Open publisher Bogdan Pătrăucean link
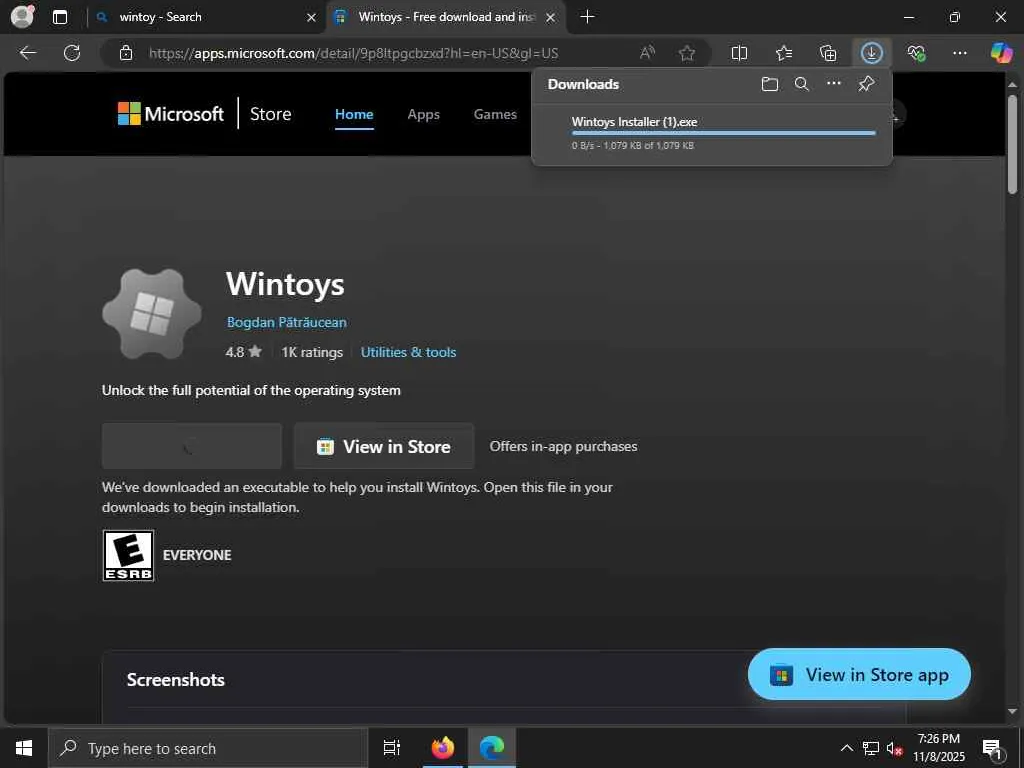 [287, 322]
